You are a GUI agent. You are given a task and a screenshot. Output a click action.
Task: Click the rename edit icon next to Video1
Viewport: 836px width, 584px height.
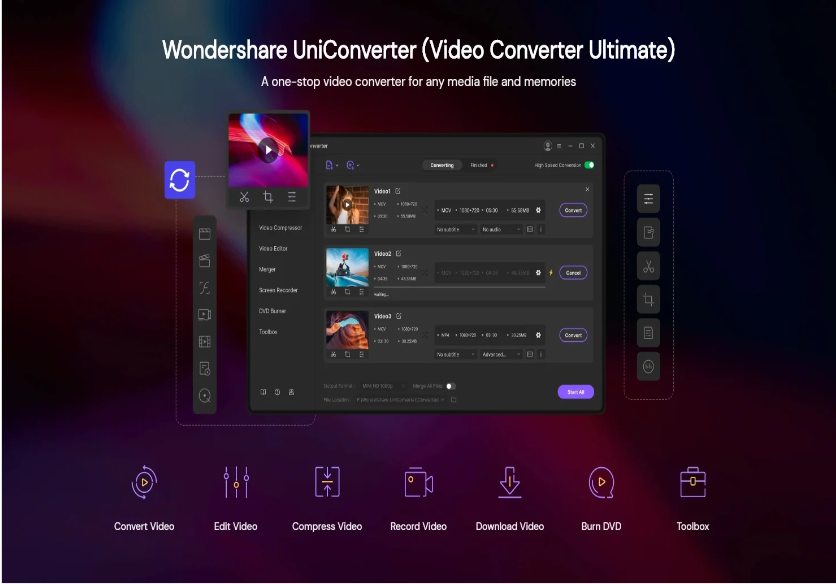pyautogui.click(x=398, y=191)
